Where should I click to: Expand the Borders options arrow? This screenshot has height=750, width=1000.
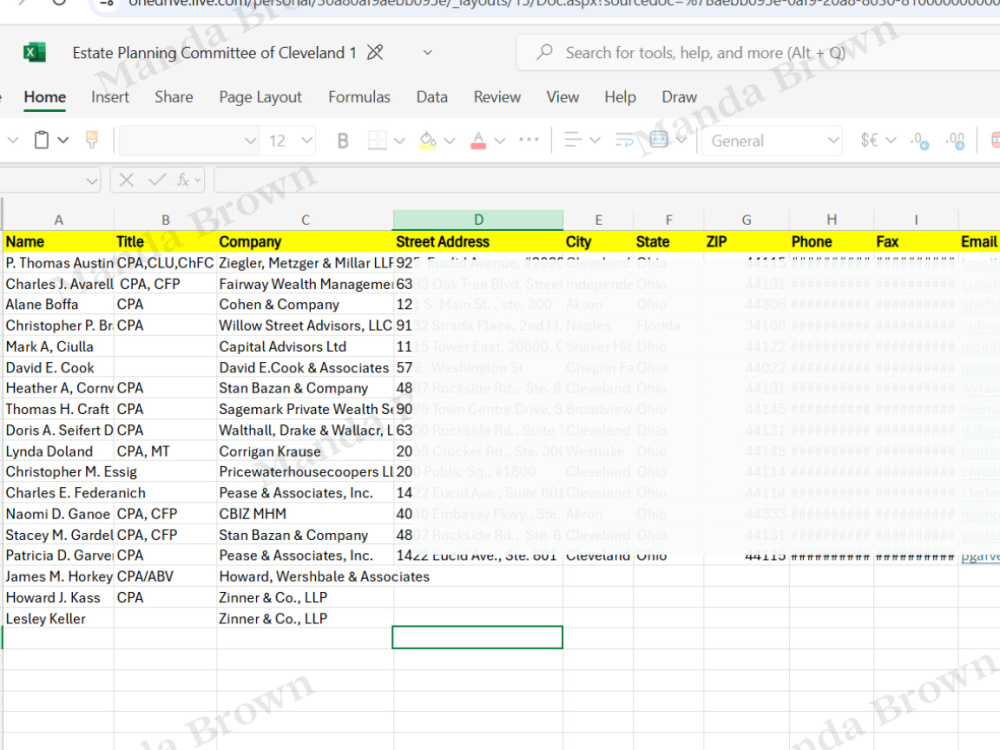point(400,140)
